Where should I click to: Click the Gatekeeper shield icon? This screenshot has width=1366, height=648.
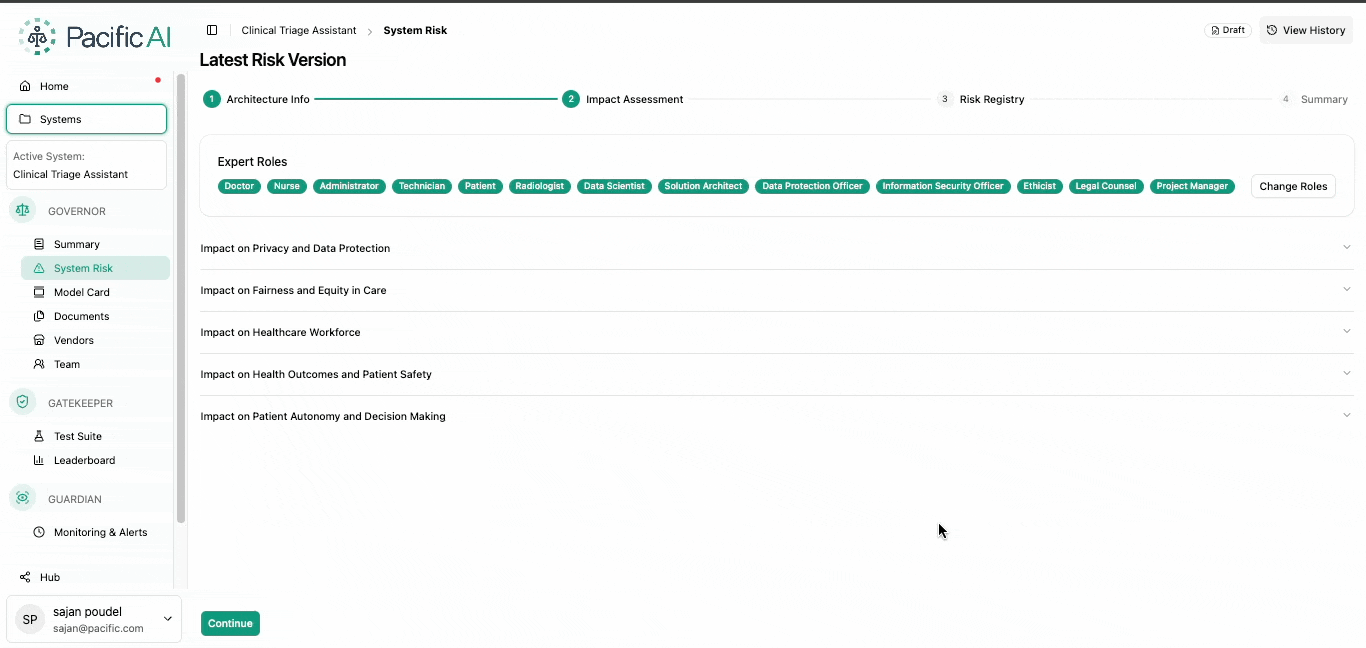point(23,402)
